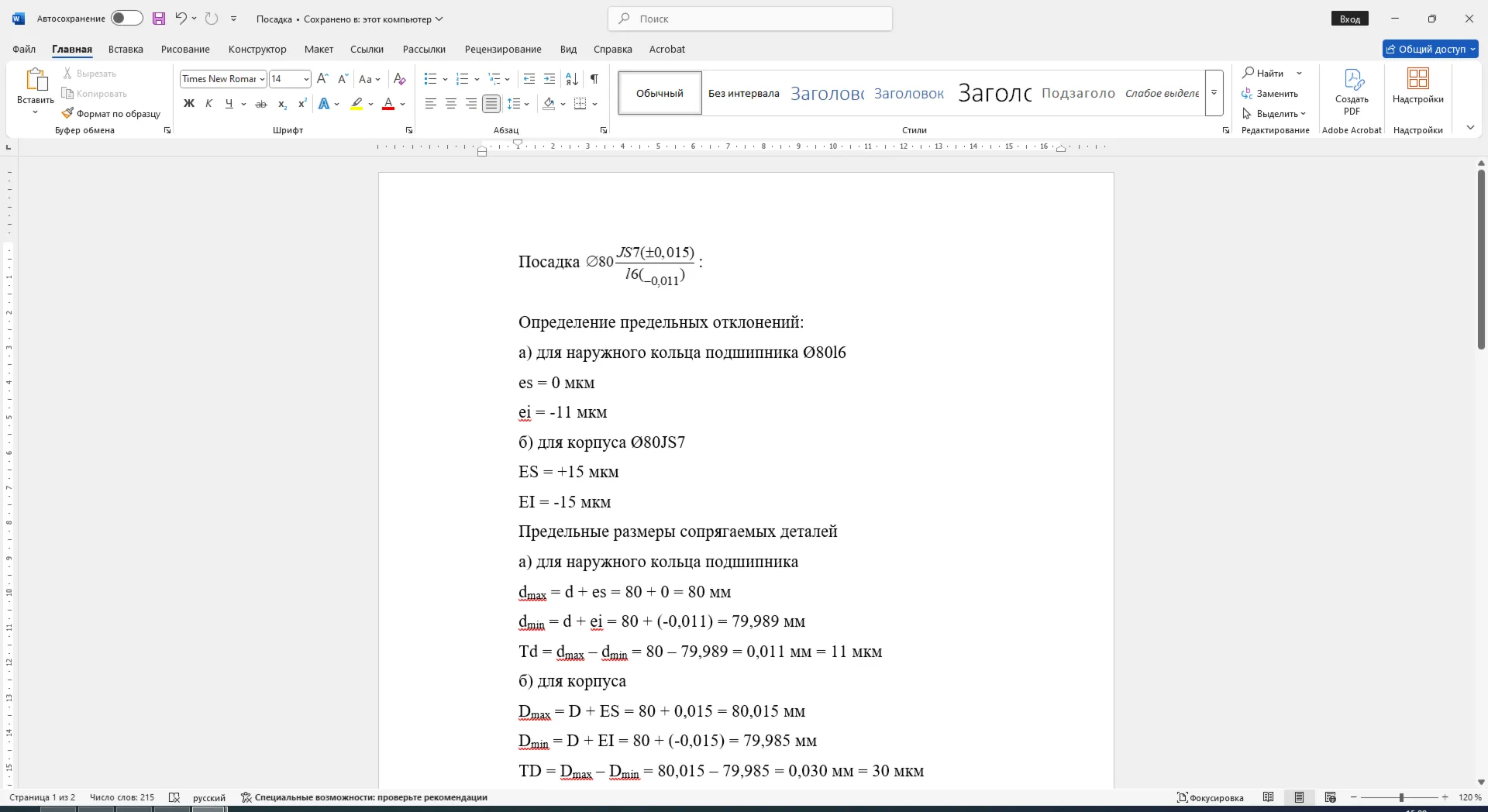Center align the paragraph text
Screen dimensions: 1488x812
pyautogui.click(x=451, y=104)
